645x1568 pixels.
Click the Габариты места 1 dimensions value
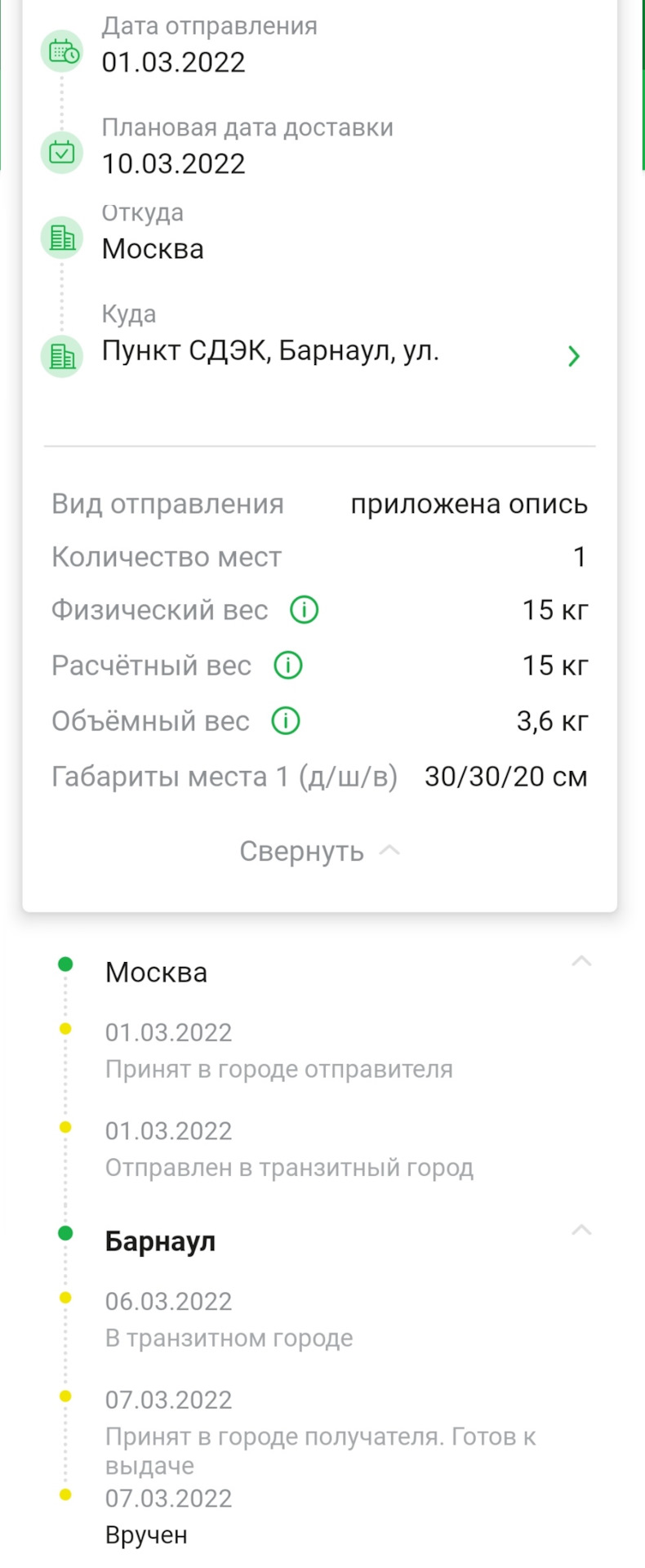505,777
